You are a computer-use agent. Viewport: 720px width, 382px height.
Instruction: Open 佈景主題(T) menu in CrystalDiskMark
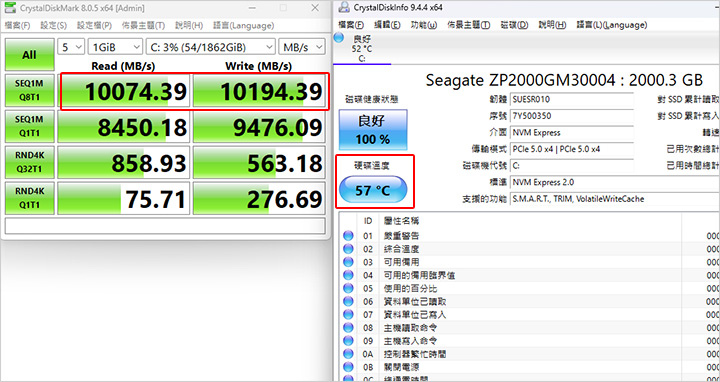[x=143, y=25]
